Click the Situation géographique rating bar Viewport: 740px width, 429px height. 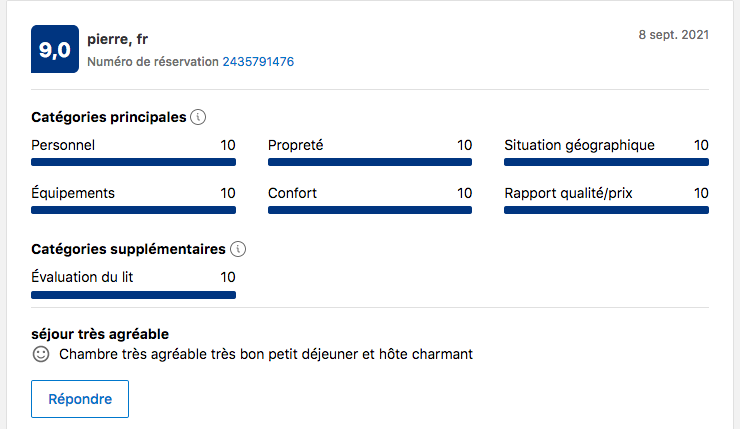606,162
